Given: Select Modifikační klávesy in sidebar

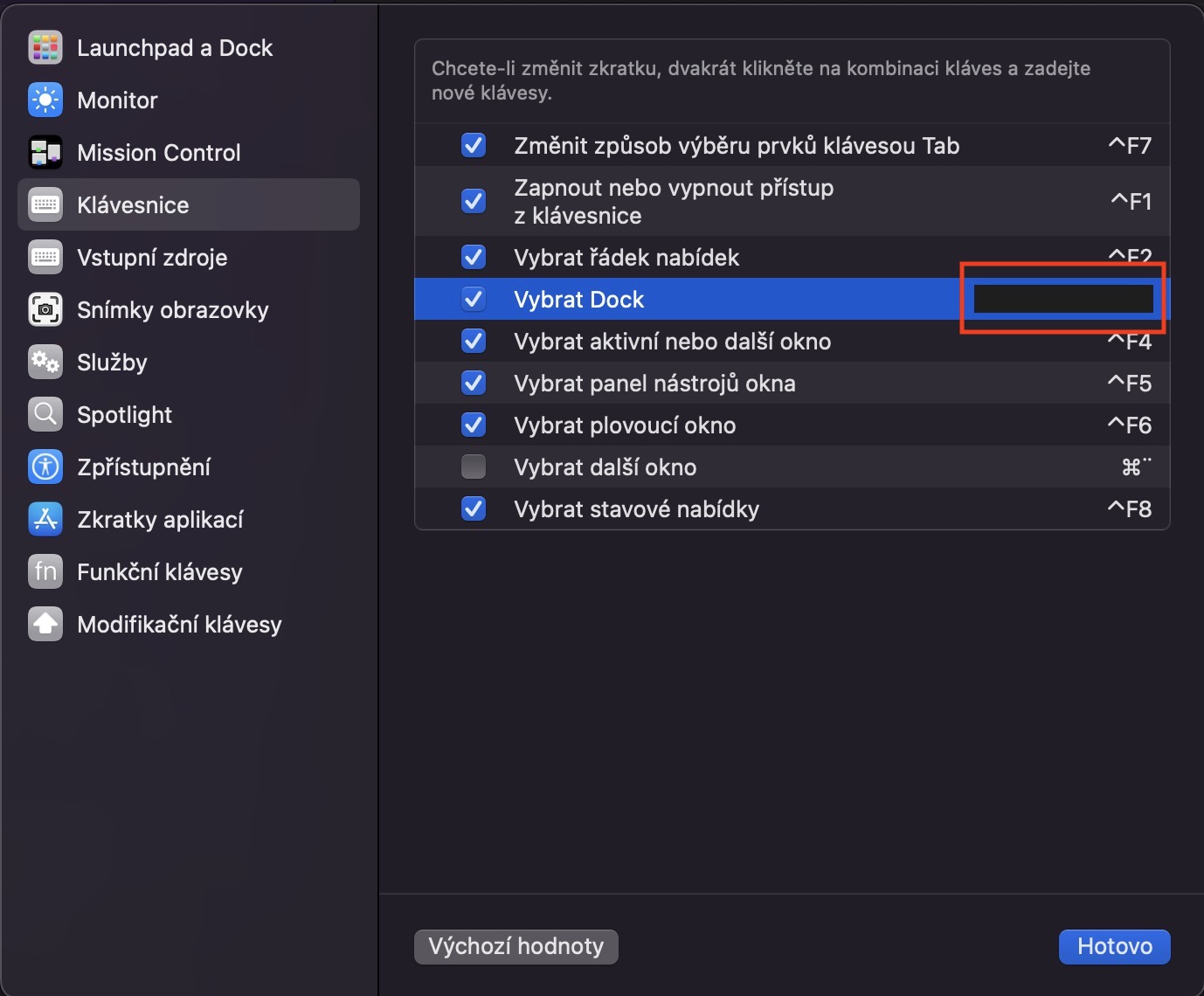Looking at the screenshot, I should coord(179,625).
